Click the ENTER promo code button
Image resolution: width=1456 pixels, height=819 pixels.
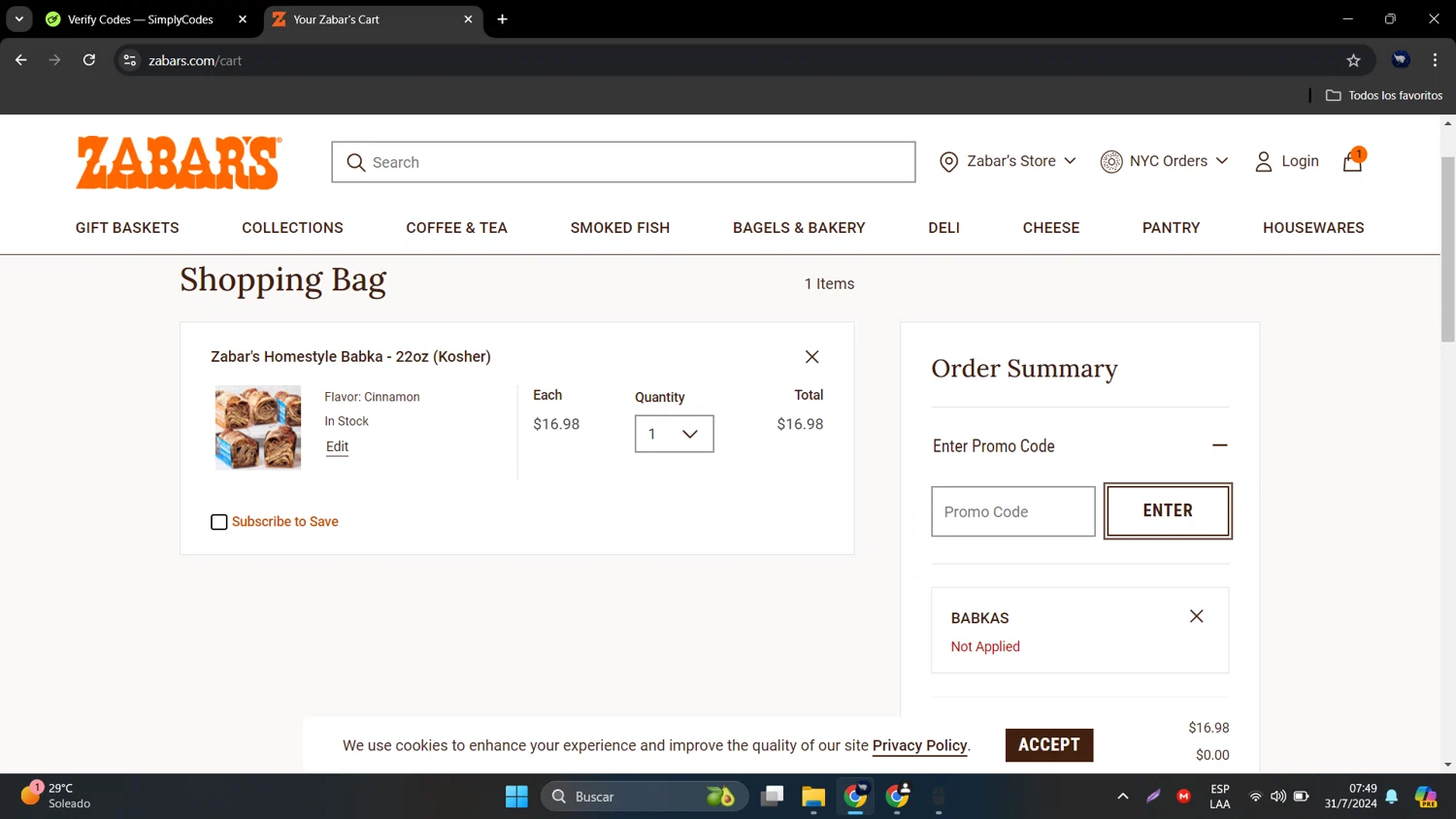[x=1168, y=510]
